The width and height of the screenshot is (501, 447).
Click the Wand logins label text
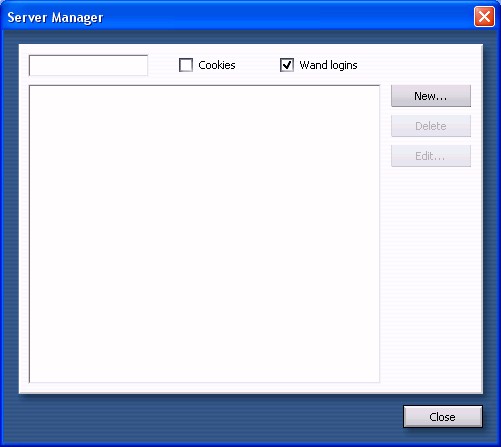(328, 65)
